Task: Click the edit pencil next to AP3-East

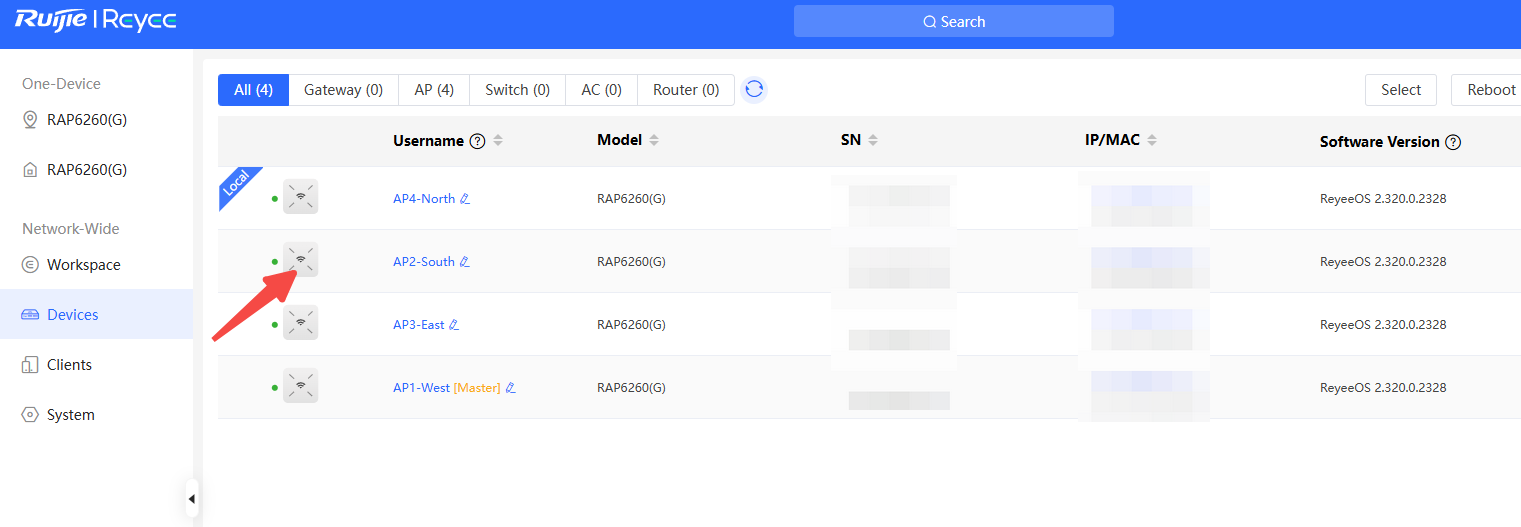Action: click(x=454, y=325)
